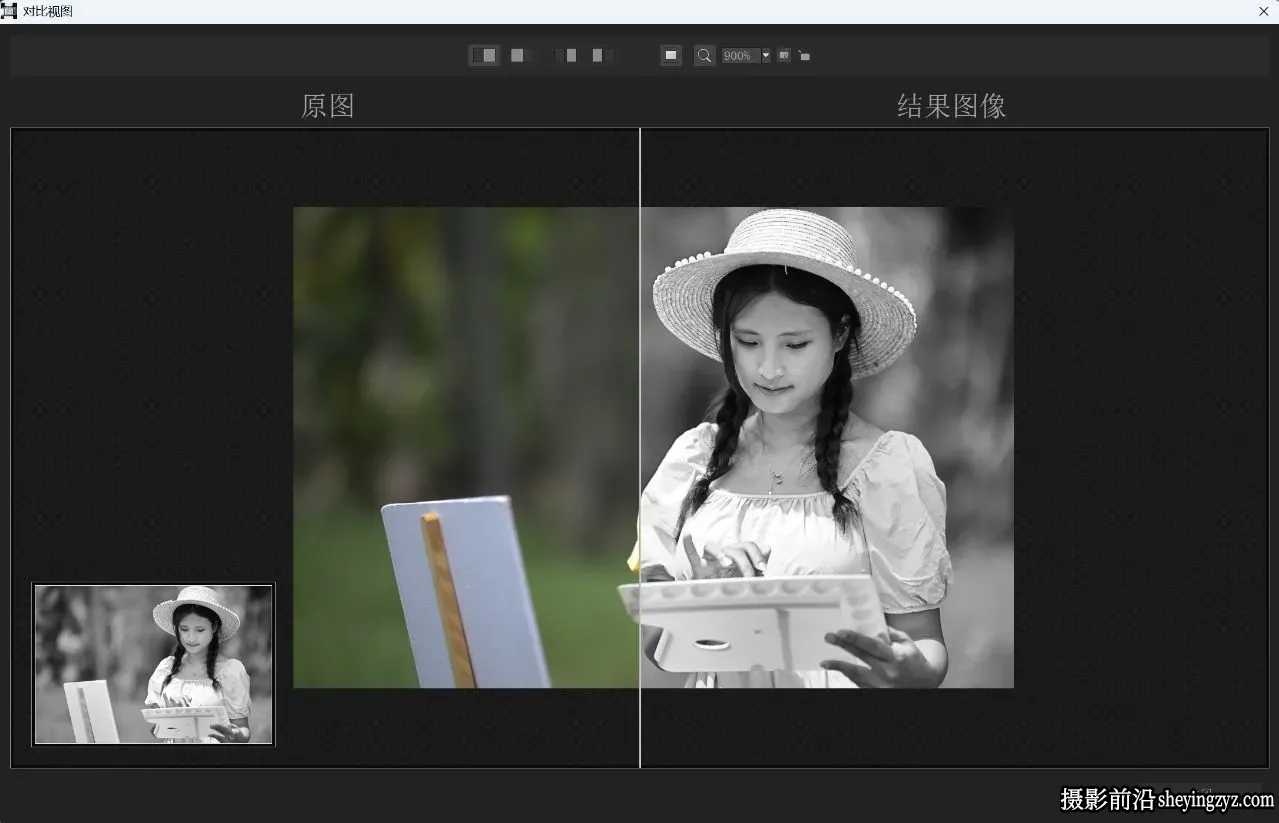This screenshot has height=823, width=1279.
Task: Choose the fourth compare layout icon
Action: [602, 55]
